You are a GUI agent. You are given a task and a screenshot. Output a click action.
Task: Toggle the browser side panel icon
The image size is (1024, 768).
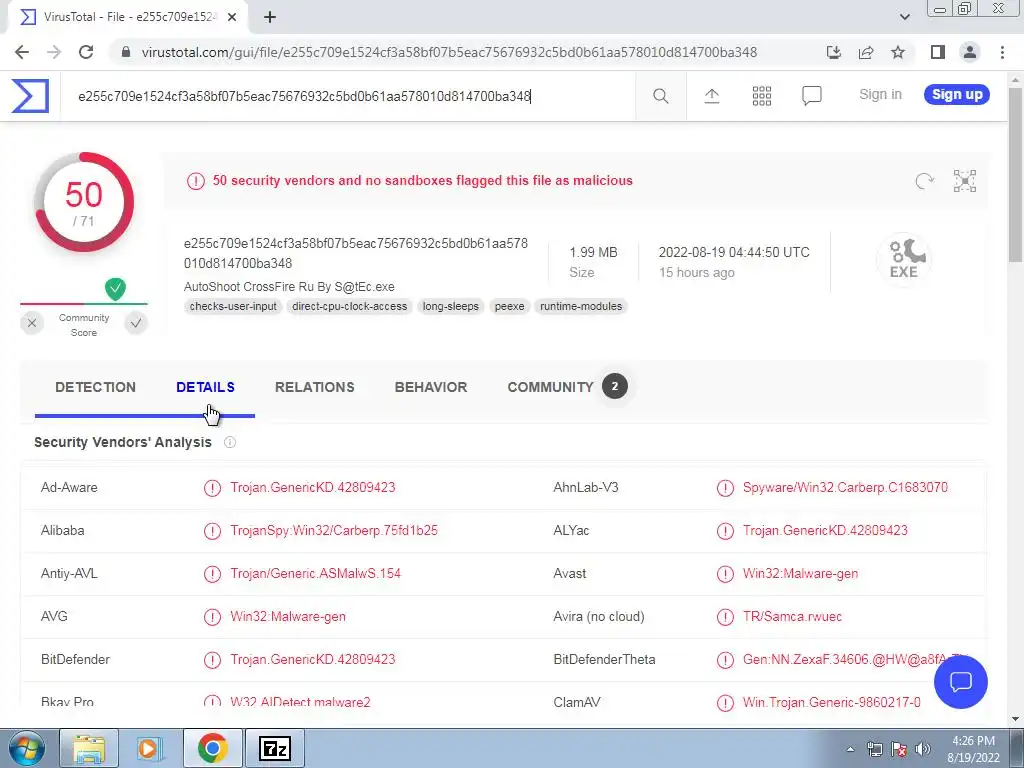(938, 52)
